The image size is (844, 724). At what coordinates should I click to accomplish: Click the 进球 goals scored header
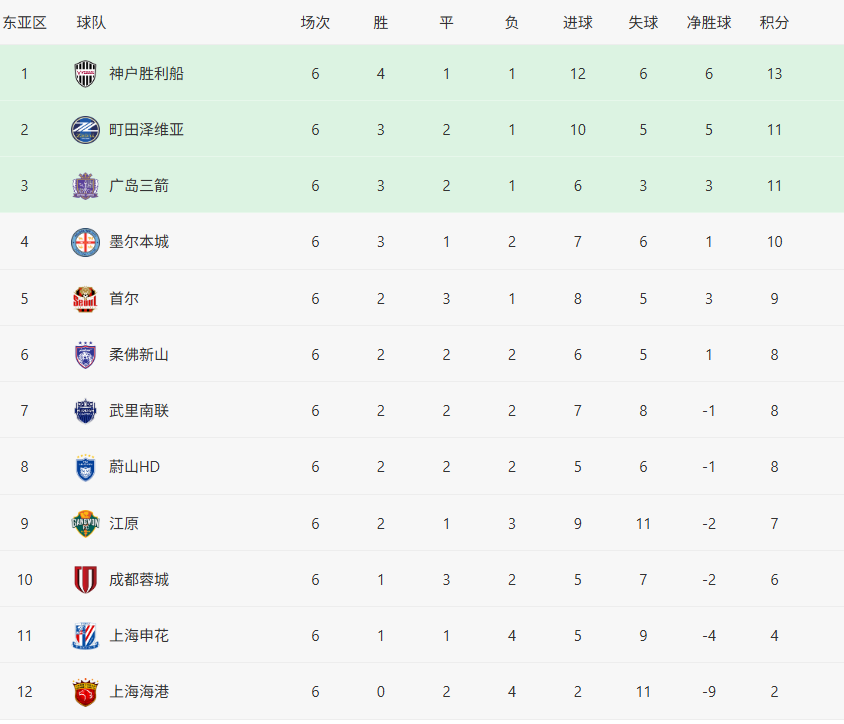578,22
